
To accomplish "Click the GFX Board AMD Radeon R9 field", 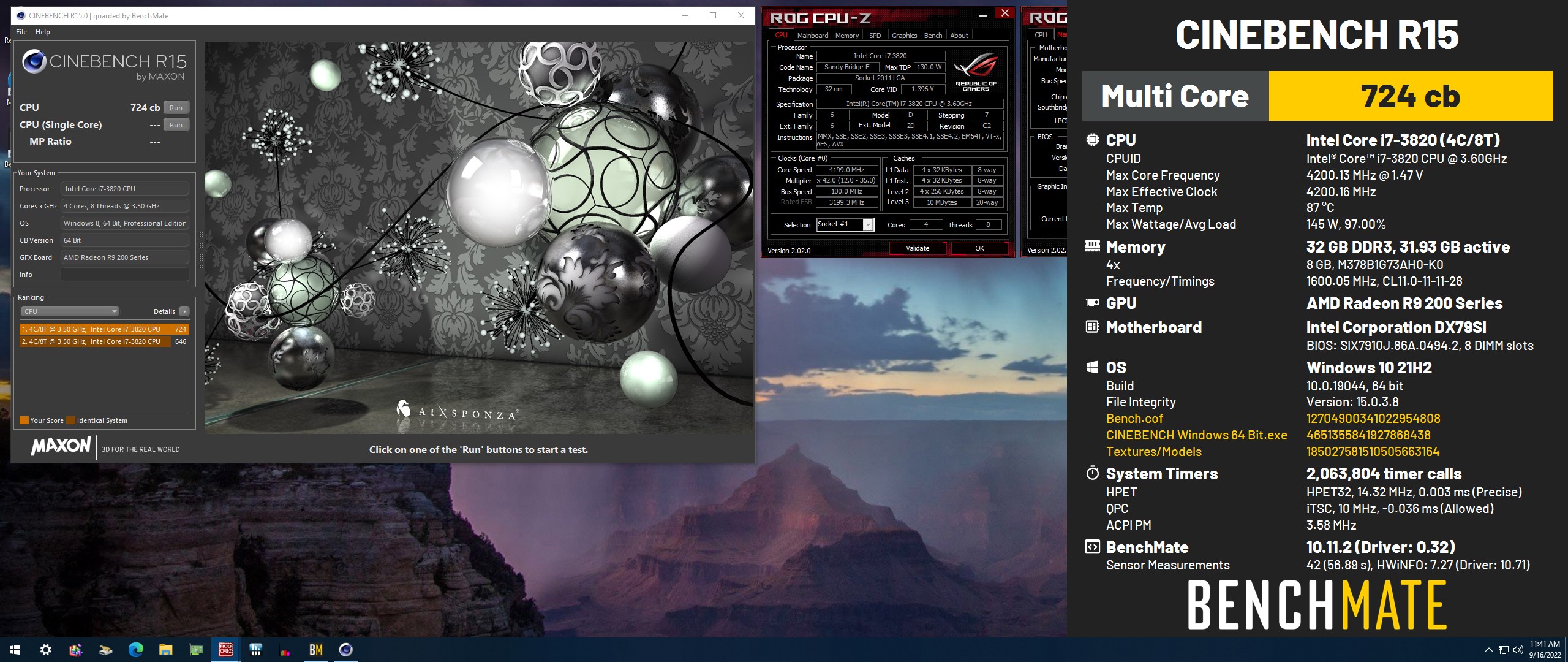I will (x=125, y=257).
